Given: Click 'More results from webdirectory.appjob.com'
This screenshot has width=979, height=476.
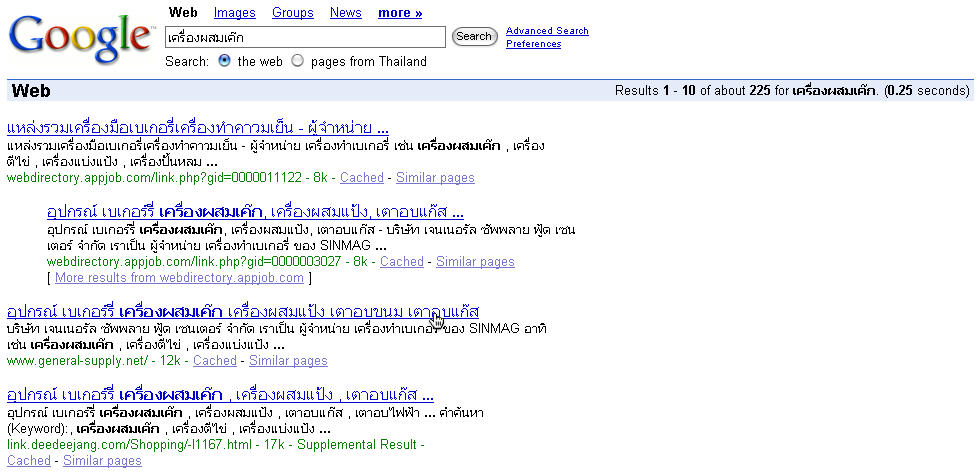Looking at the screenshot, I should point(179,277).
